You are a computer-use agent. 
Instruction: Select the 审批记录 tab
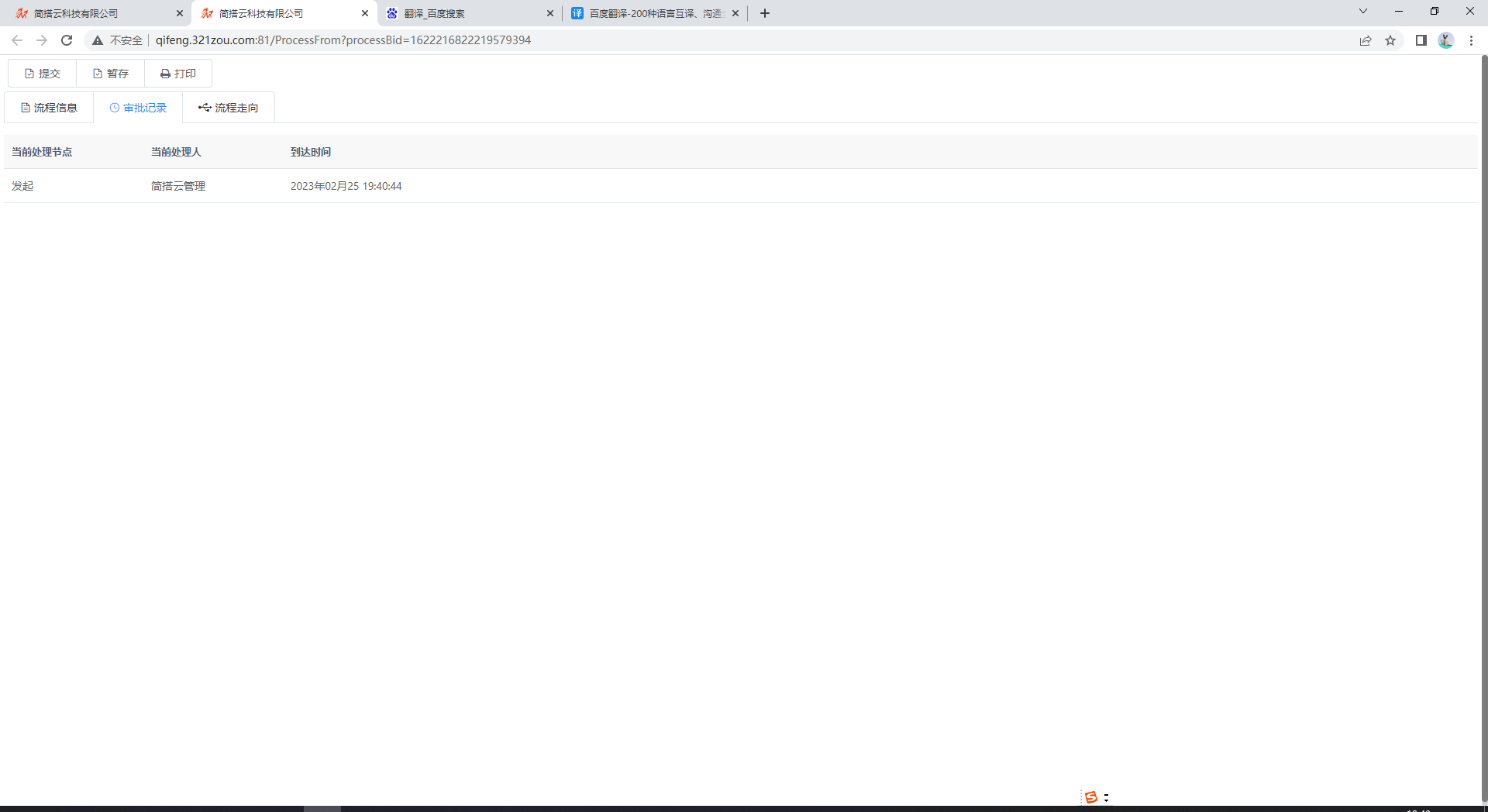tap(138, 108)
